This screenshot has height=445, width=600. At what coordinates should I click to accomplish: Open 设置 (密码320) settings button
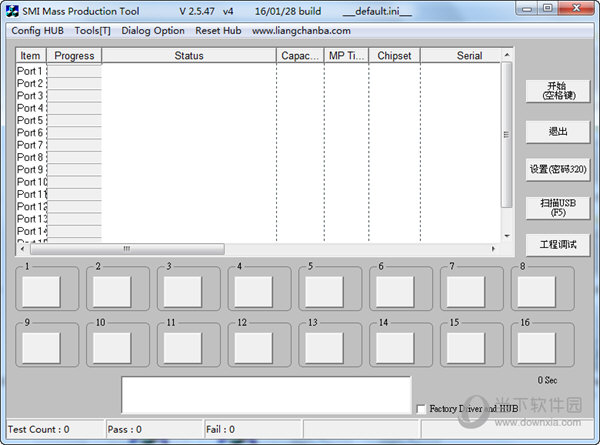coord(558,169)
